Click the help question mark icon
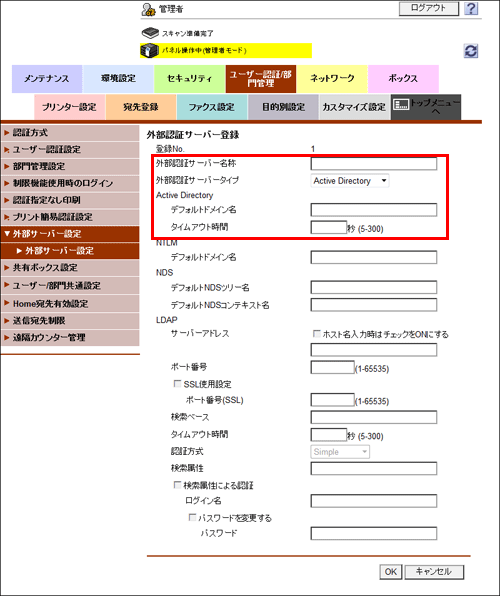500x596 pixels. (471, 8)
